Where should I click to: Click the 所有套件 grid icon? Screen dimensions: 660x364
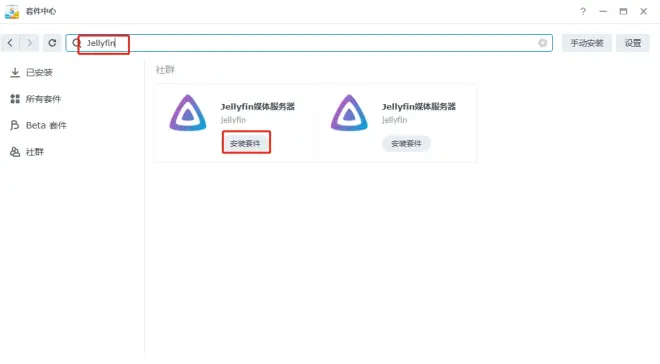pyautogui.click(x=15, y=99)
